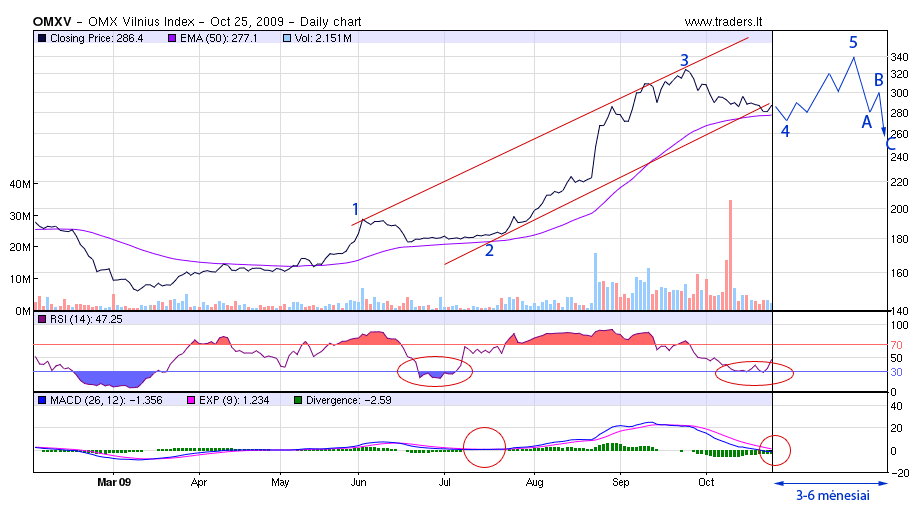Select the projected wave label 5
The height and width of the screenshot is (508, 918).
tap(853, 42)
